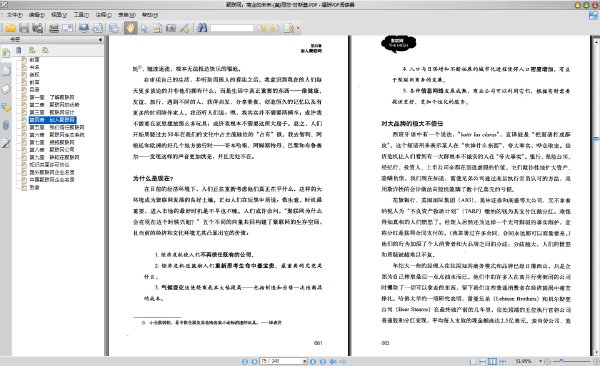Open the fifth bookmark 目录

pos(34,90)
